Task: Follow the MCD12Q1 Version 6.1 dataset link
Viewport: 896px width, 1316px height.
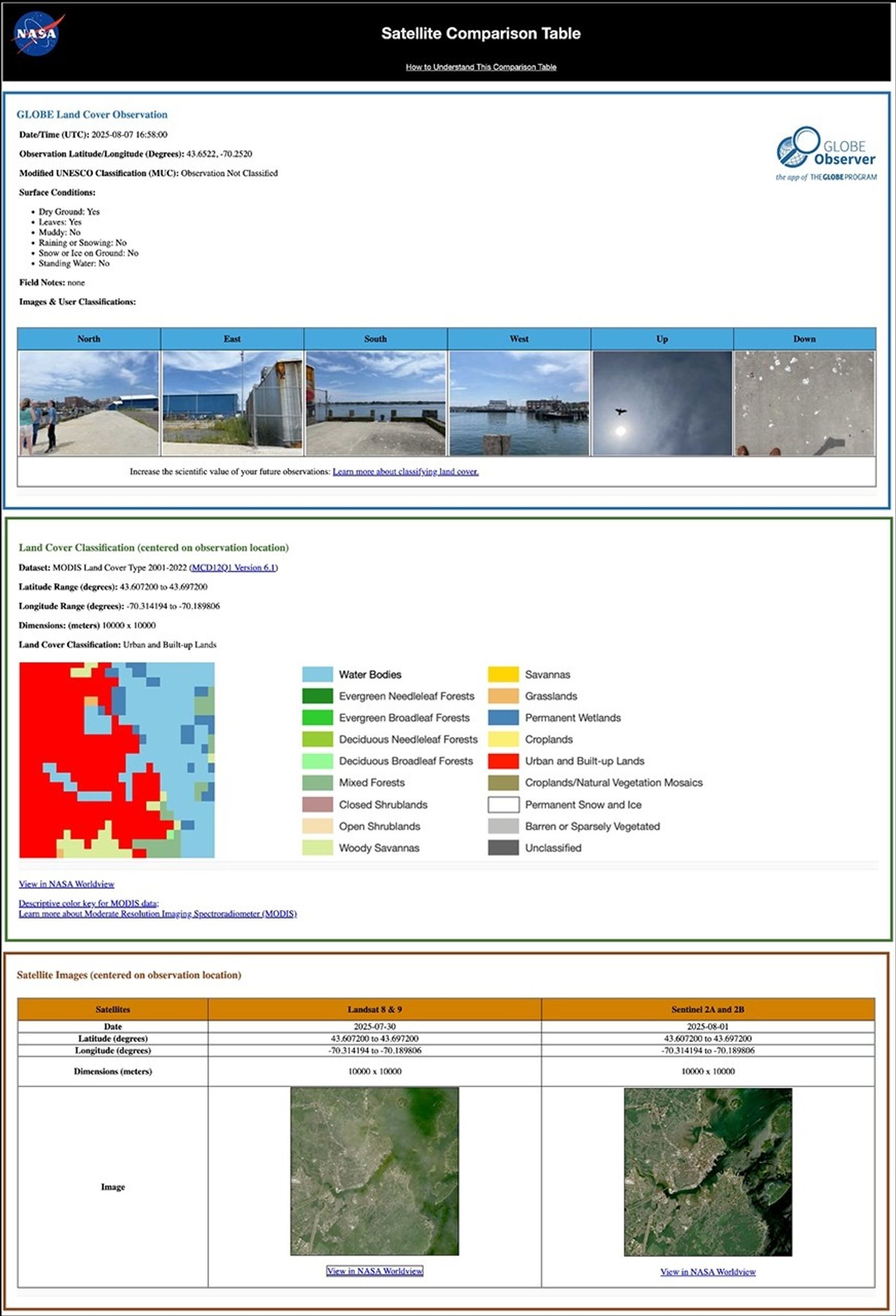Action: point(235,568)
